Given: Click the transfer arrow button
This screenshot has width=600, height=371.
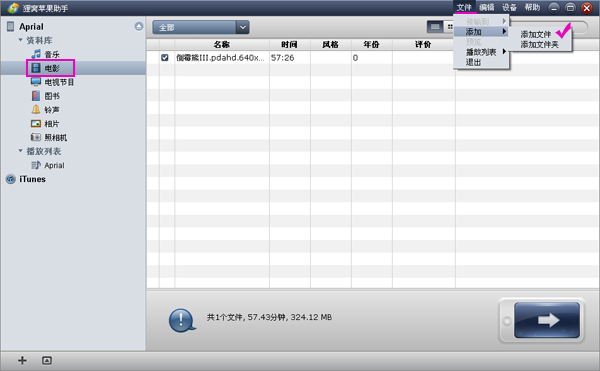Looking at the screenshot, I should click(547, 320).
